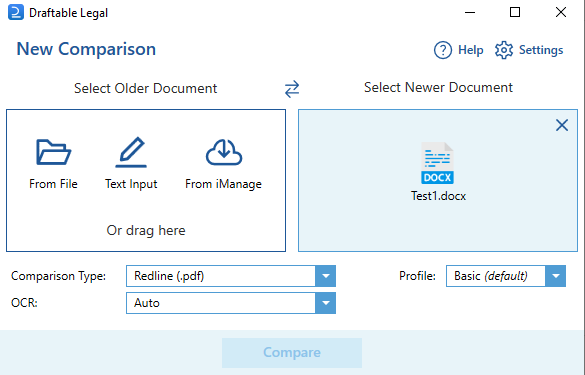Expand the OCR dropdown arrow

pyautogui.click(x=326, y=303)
